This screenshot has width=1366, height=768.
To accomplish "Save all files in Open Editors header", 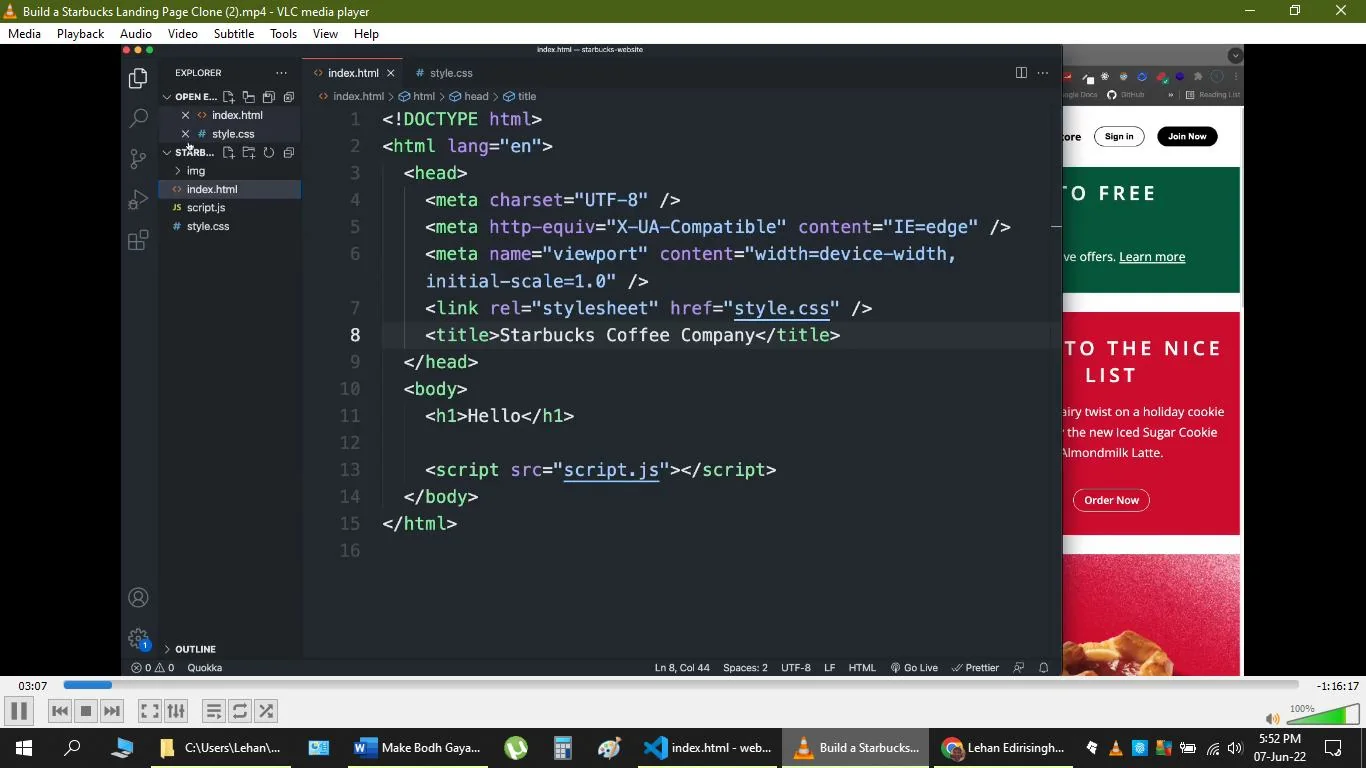I will (x=268, y=97).
